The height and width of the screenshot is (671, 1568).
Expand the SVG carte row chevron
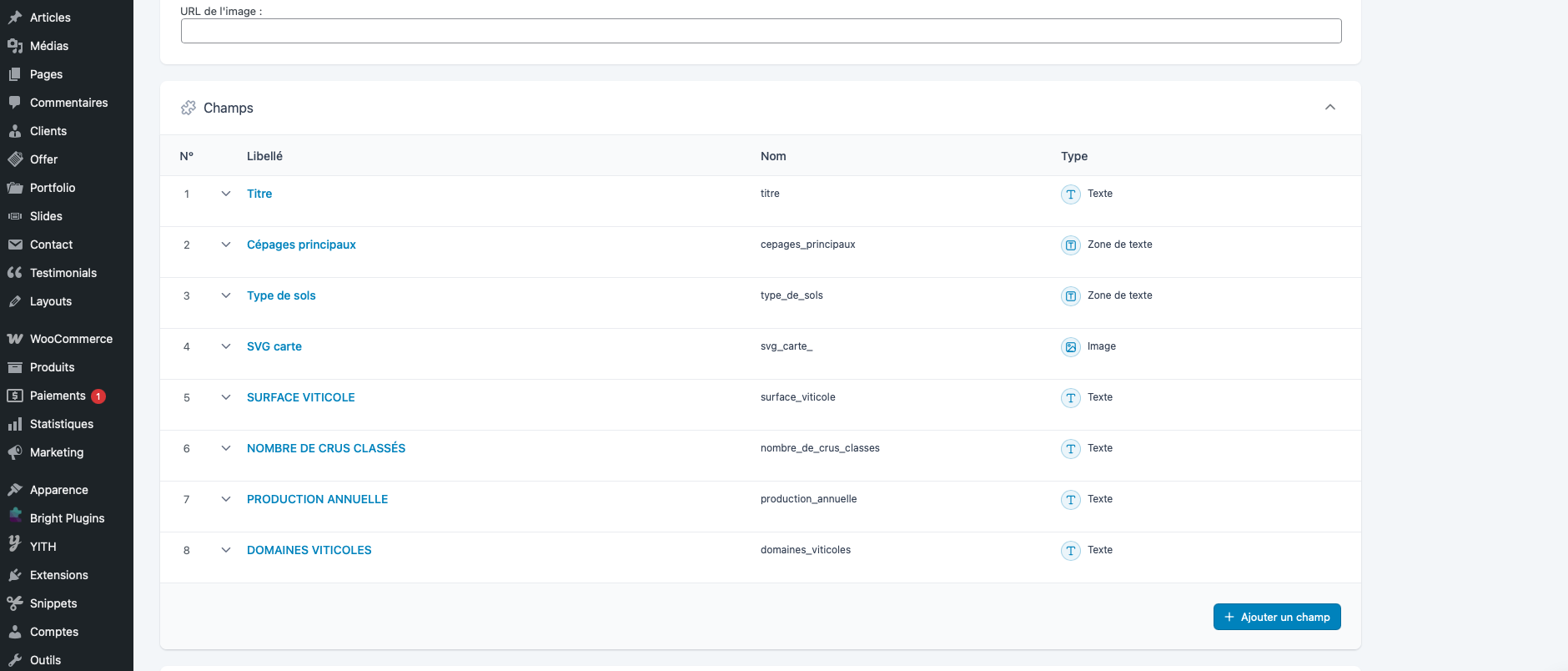coord(226,346)
